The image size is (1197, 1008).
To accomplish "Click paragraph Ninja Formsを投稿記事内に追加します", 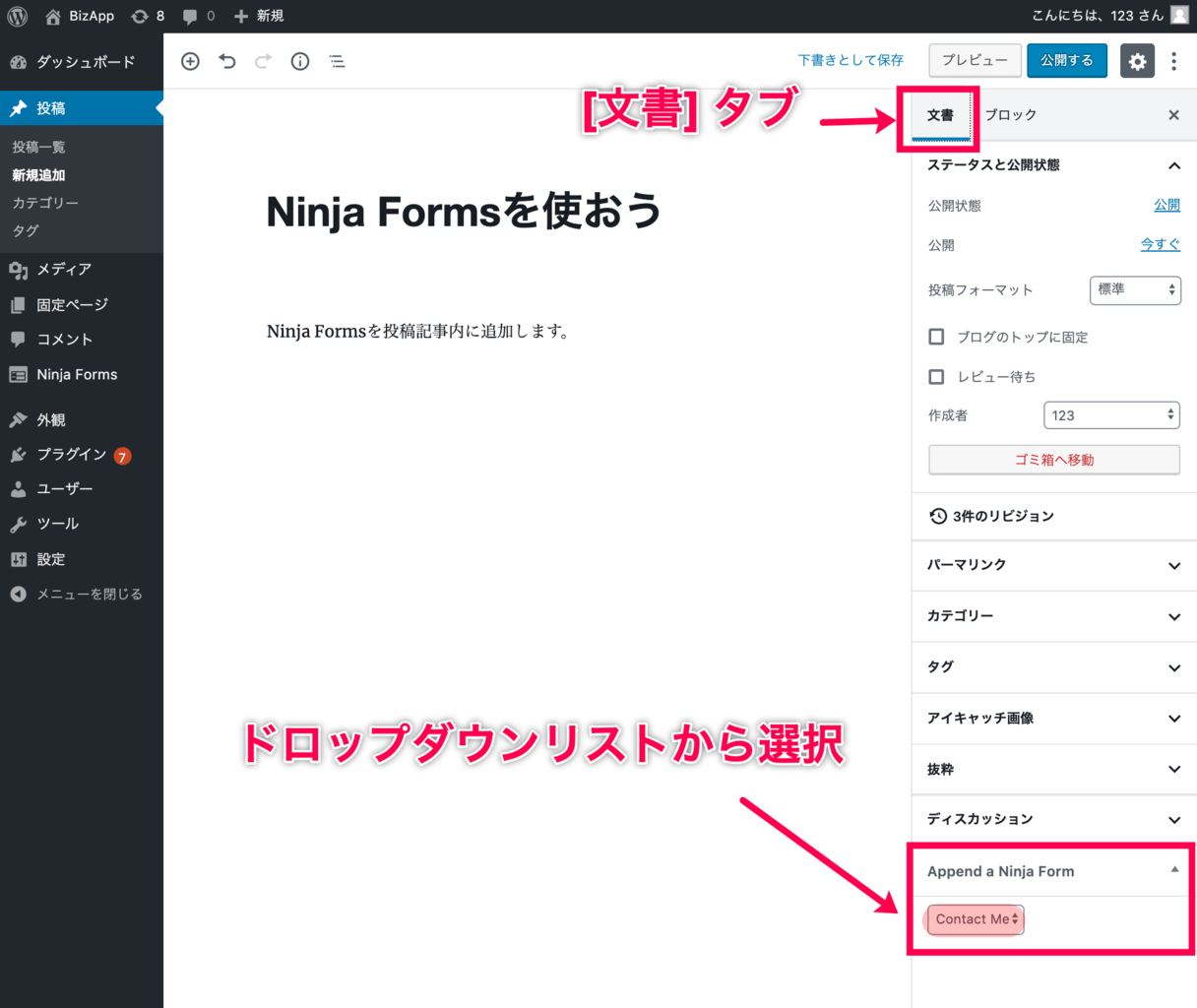I will pos(419,332).
